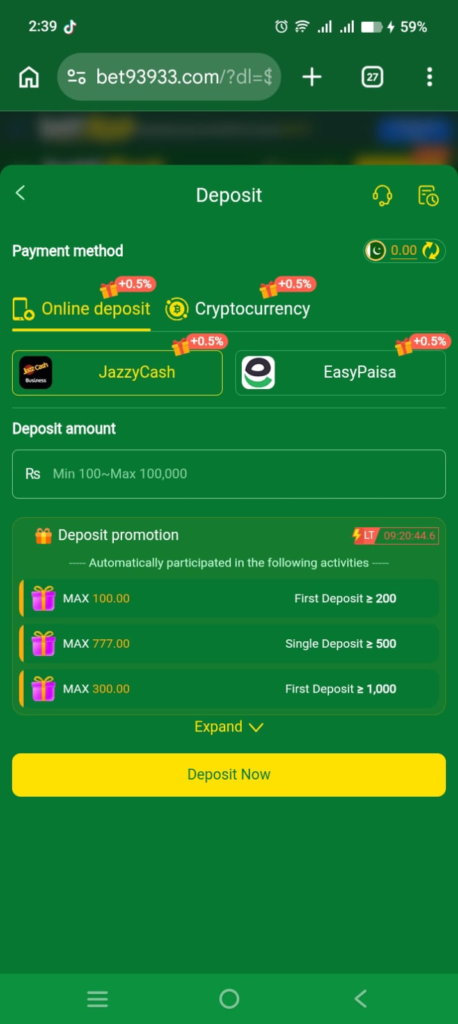Open deposit history record icon

429,195
